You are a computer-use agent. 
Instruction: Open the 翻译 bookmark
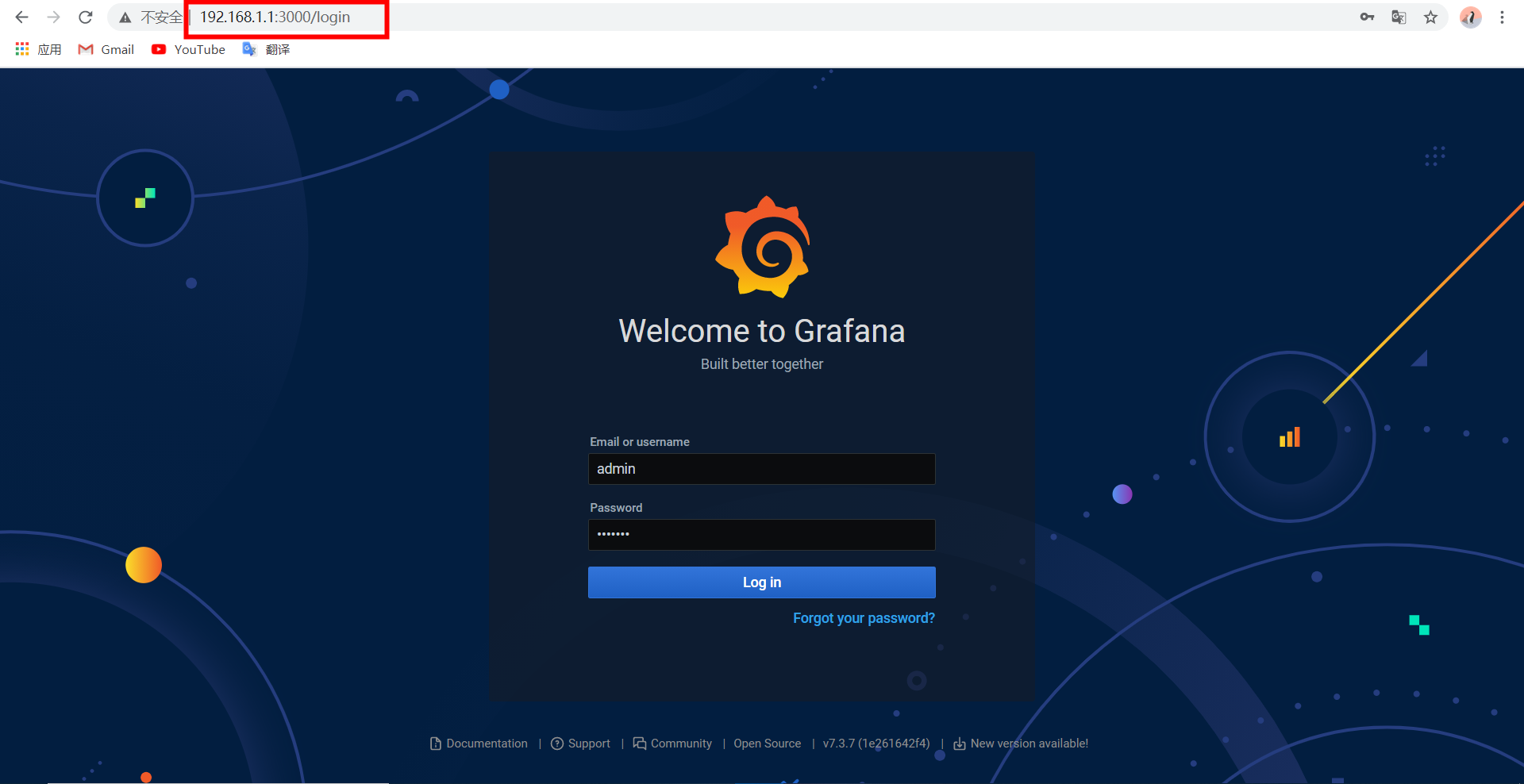pyautogui.click(x=266, y=49)
